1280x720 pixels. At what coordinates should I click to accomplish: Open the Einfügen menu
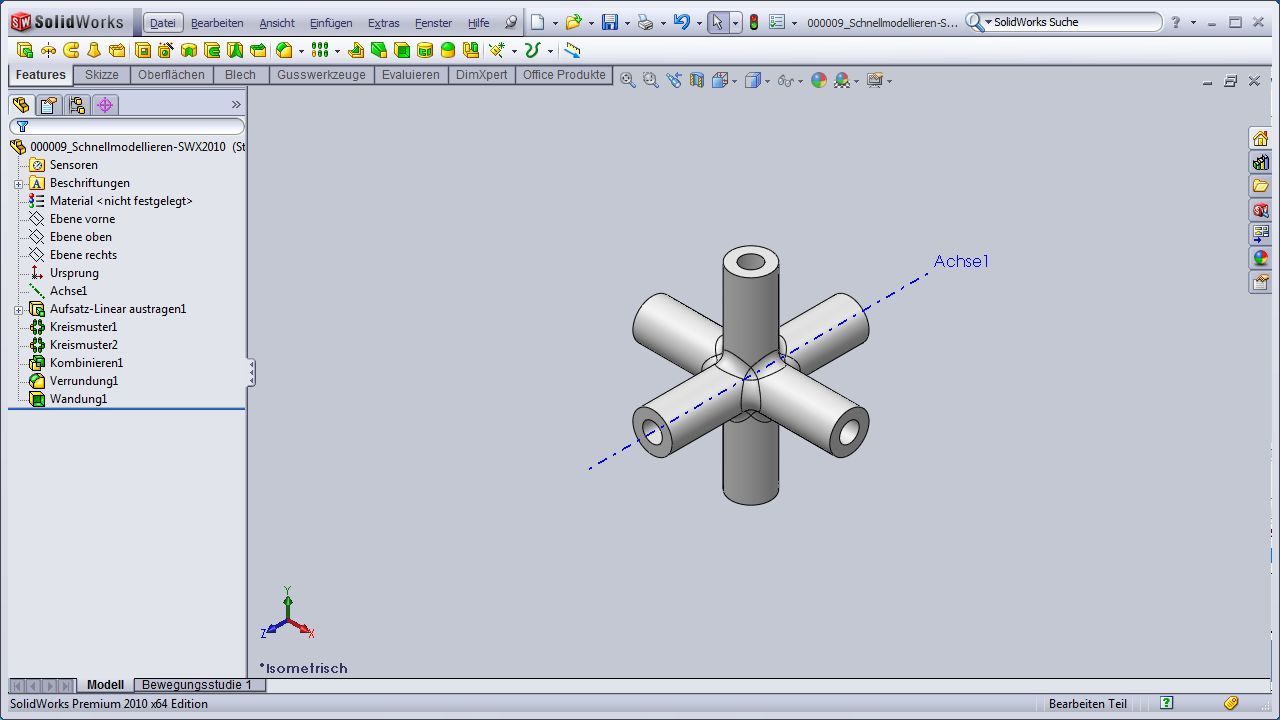click(x=331, y=23)
